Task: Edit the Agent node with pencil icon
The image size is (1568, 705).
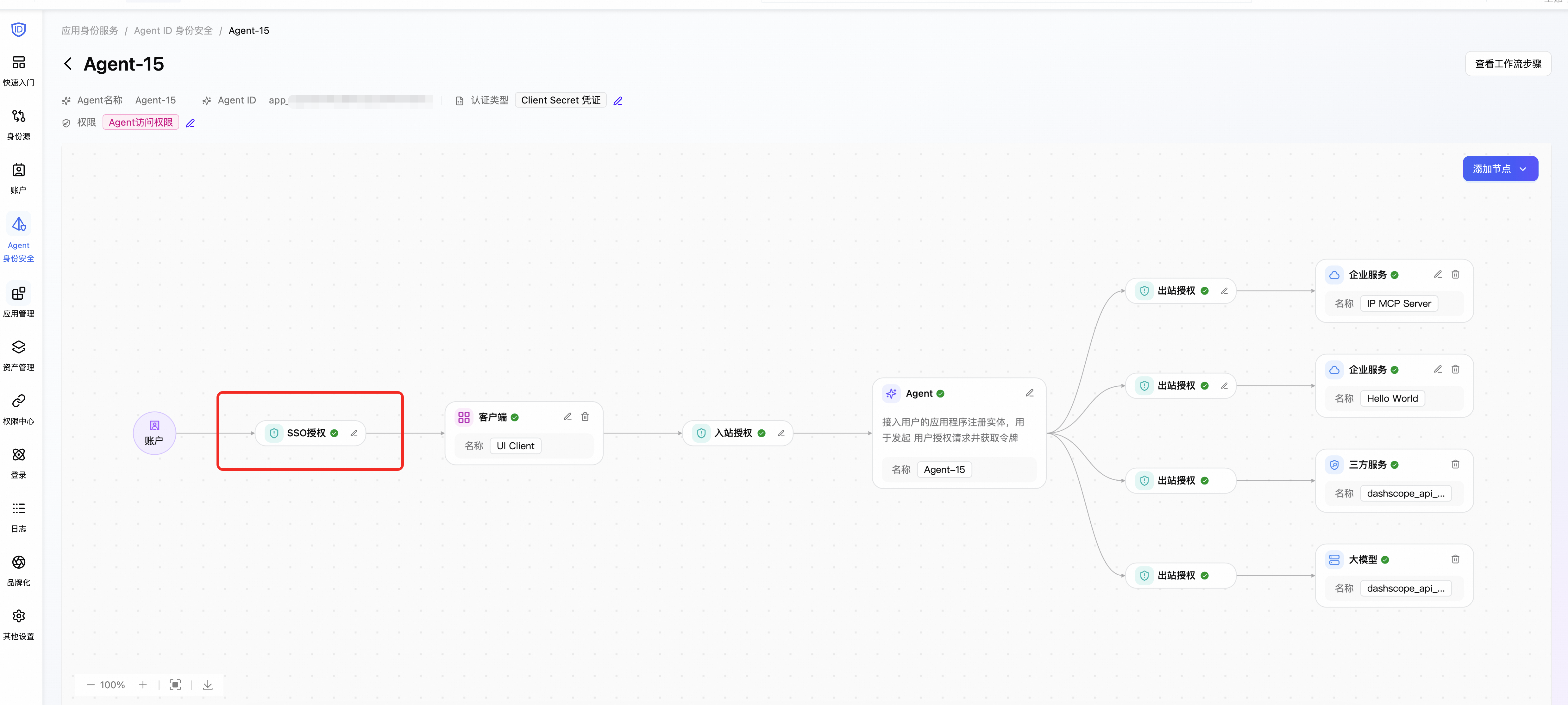Action: 1029,393
